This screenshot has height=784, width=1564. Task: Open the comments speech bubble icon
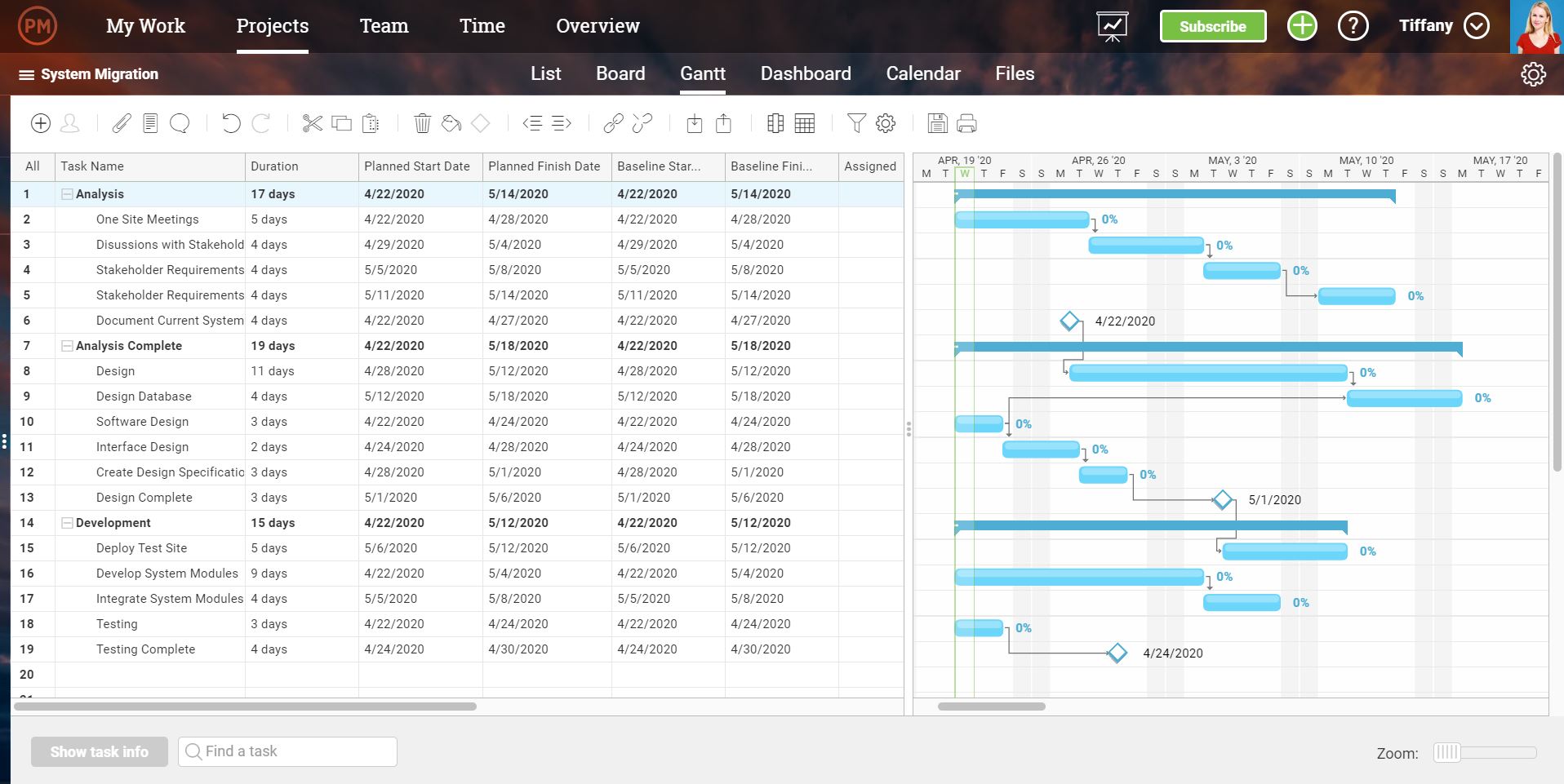pos(180,123)
